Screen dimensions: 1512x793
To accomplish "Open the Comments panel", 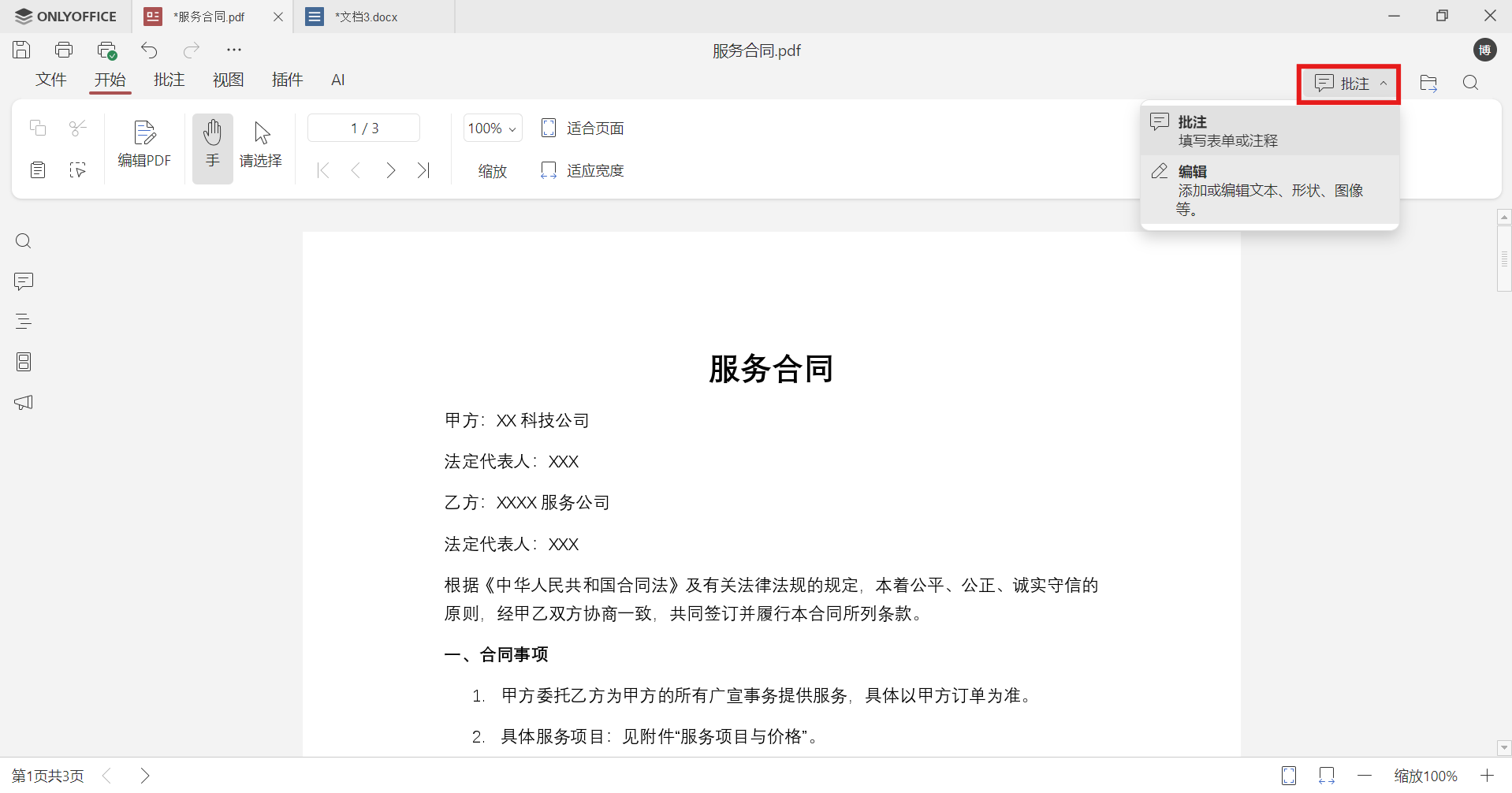I will pos(23,281).
